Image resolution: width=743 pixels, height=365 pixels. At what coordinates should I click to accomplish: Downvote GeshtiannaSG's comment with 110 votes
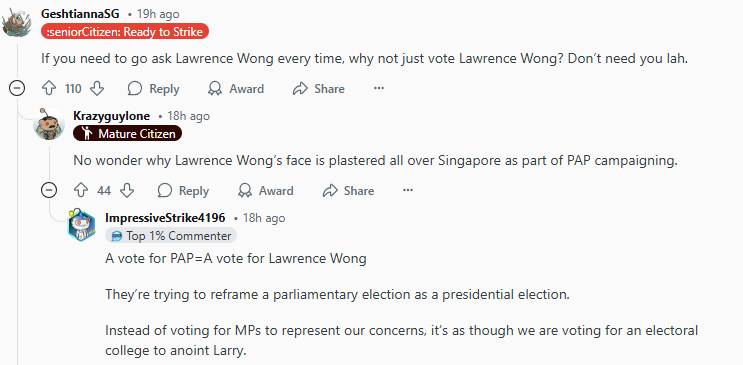[x=97, y=89]
